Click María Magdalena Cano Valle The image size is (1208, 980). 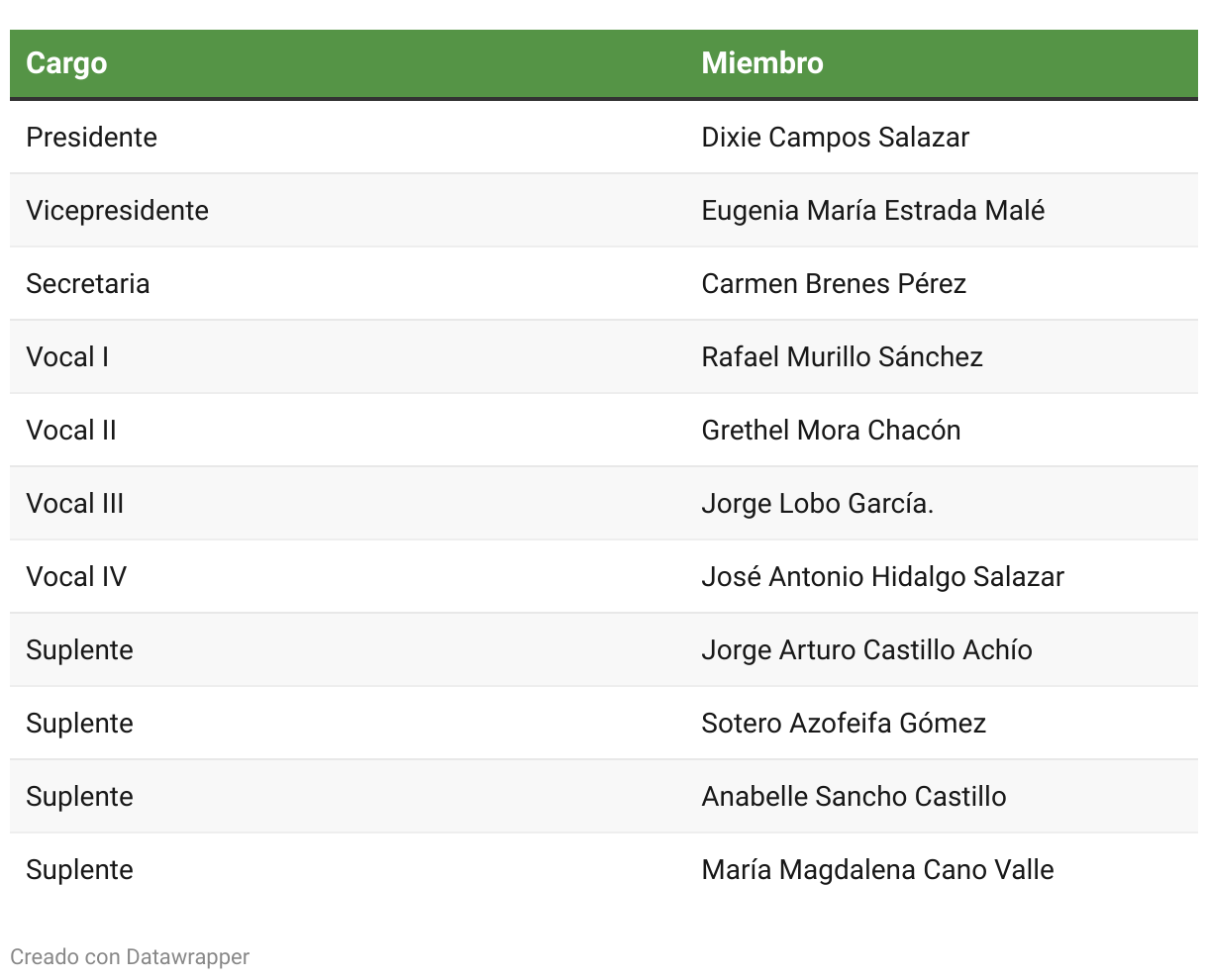coord(877,869)
